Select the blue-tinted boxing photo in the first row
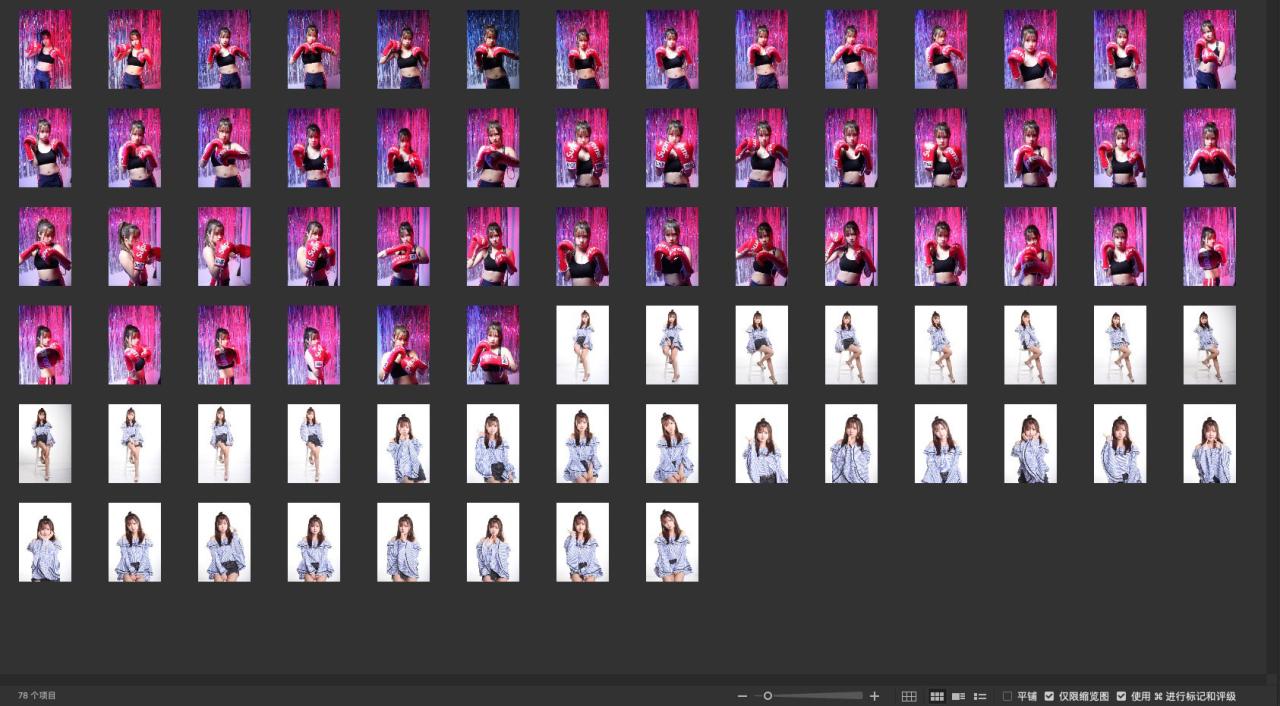Image resolution: width=1280 pixels, height=706 pixels. [x=493, y=50]
